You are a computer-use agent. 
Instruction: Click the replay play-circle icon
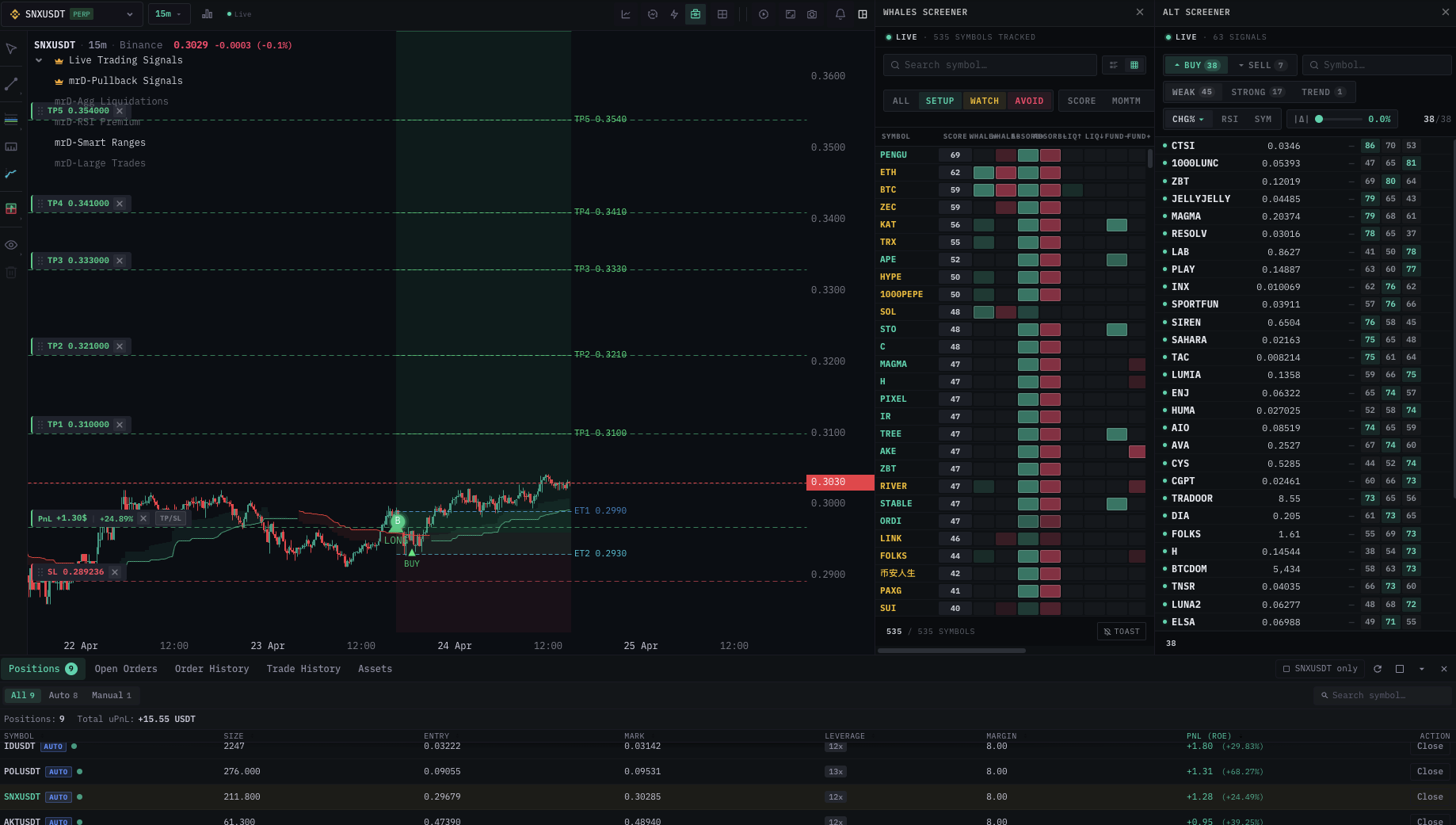[x=764, y=14]
